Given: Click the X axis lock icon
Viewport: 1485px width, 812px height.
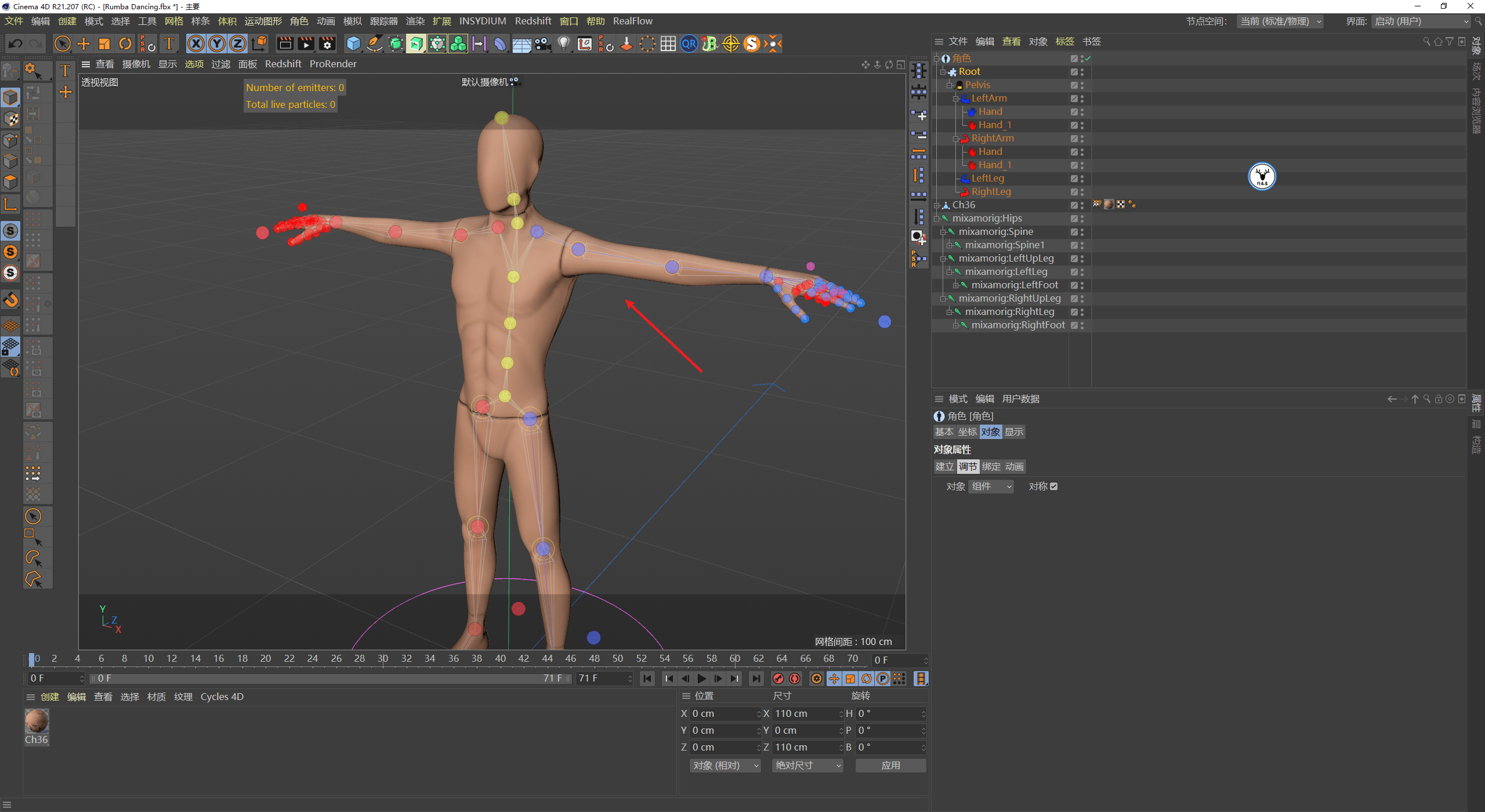Looking at the screenshot, I should point(196,43).
